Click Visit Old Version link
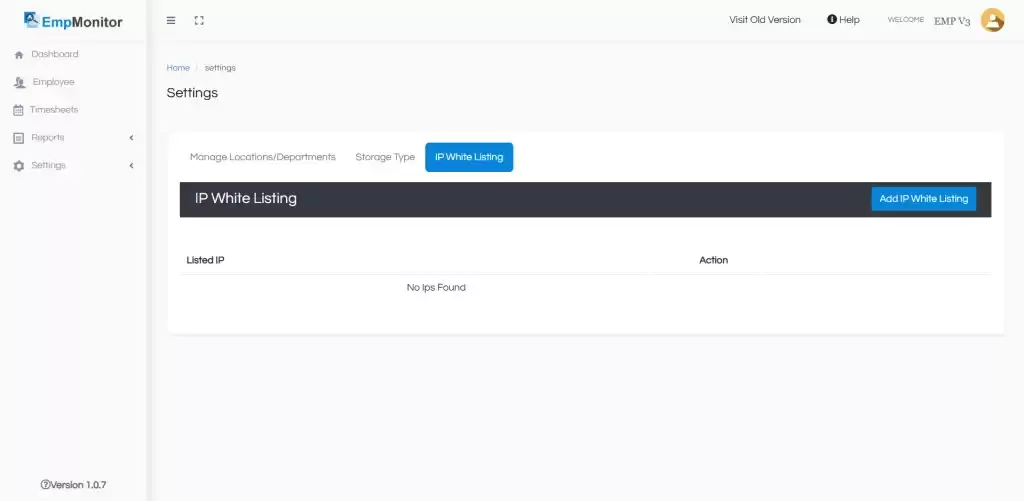Image resolution: width=1024 pixels, height=501 pixels. point(765,20)
